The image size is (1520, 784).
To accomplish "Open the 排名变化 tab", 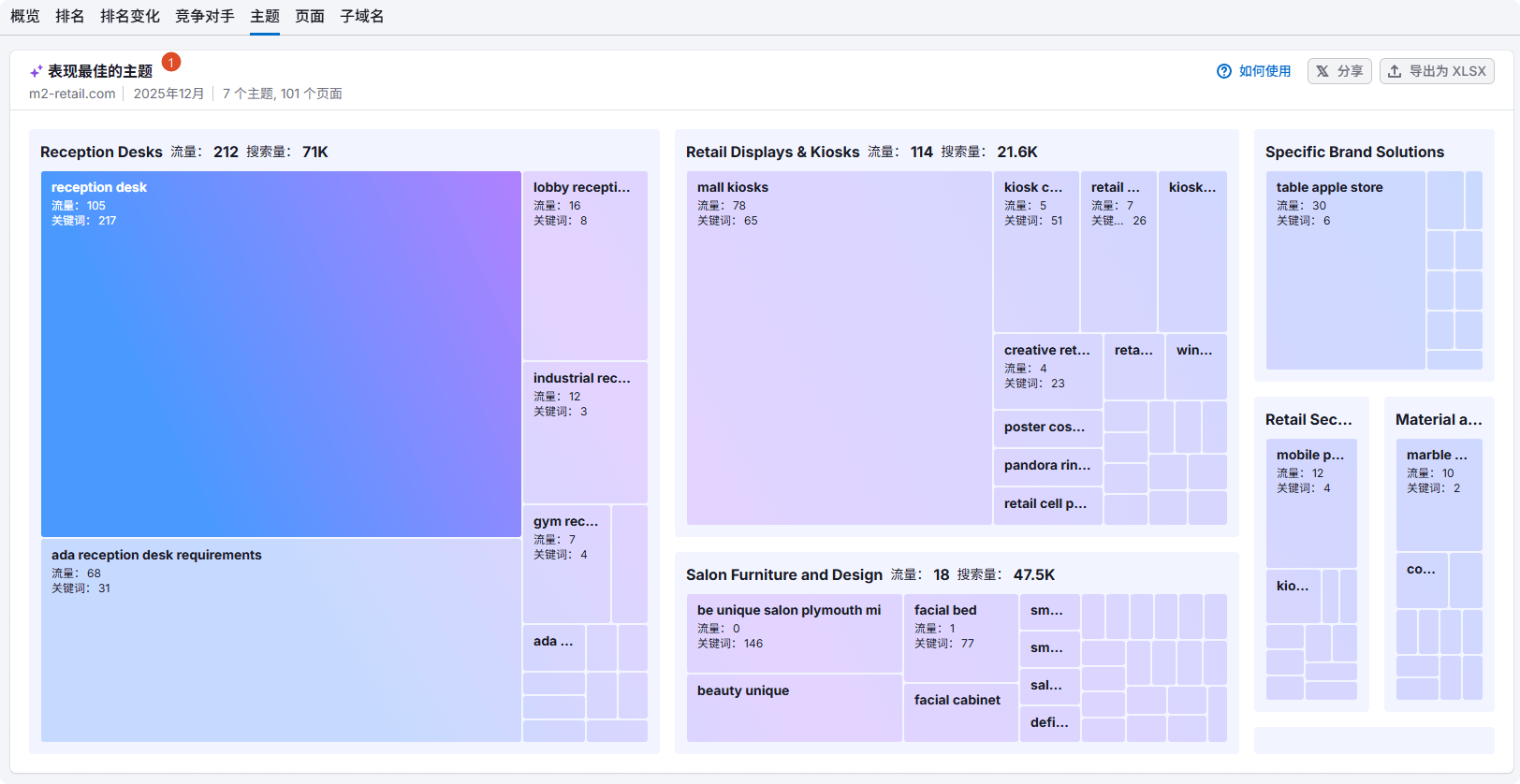I will point(130,16).
